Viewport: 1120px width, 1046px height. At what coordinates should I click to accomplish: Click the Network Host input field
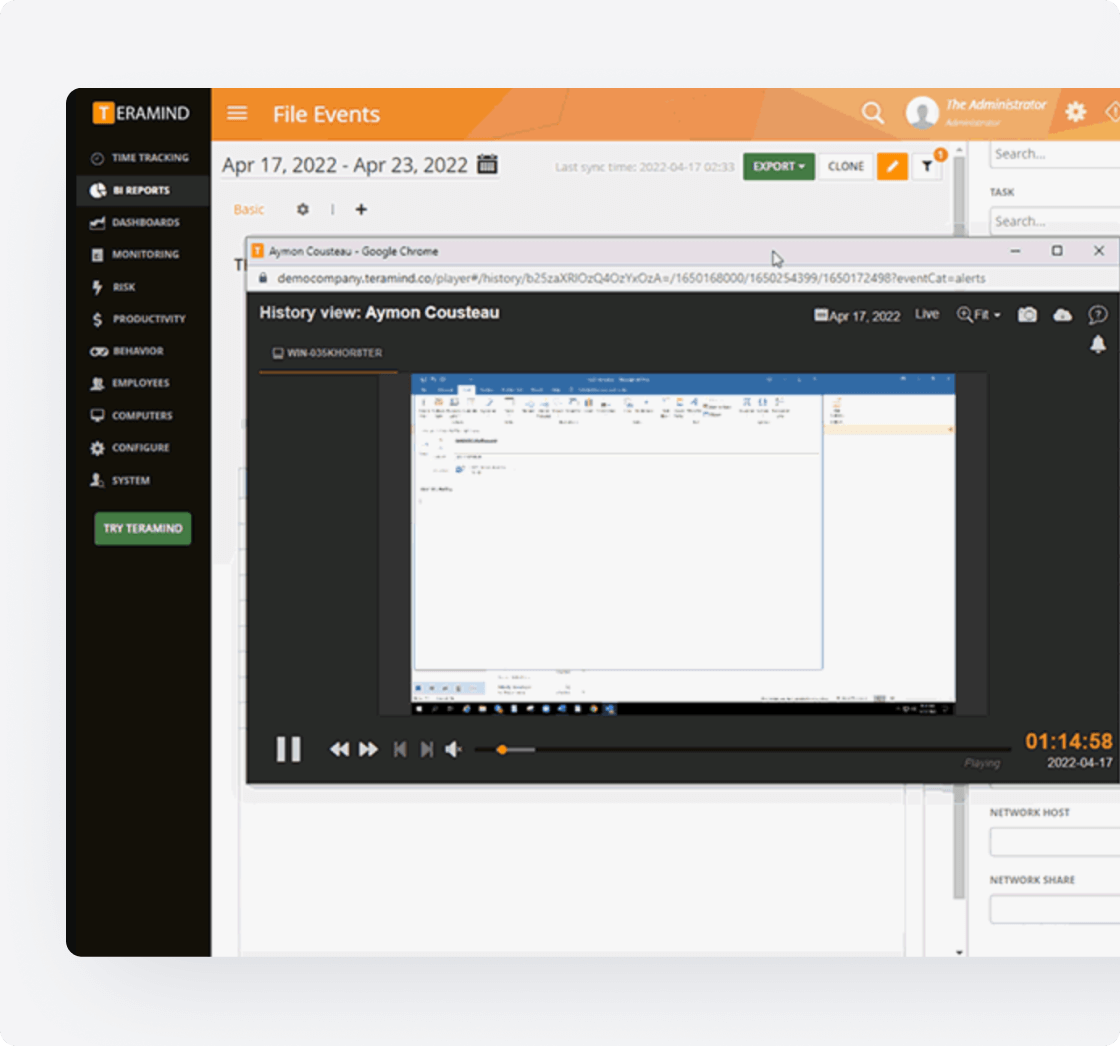[x=1050, y=841]
